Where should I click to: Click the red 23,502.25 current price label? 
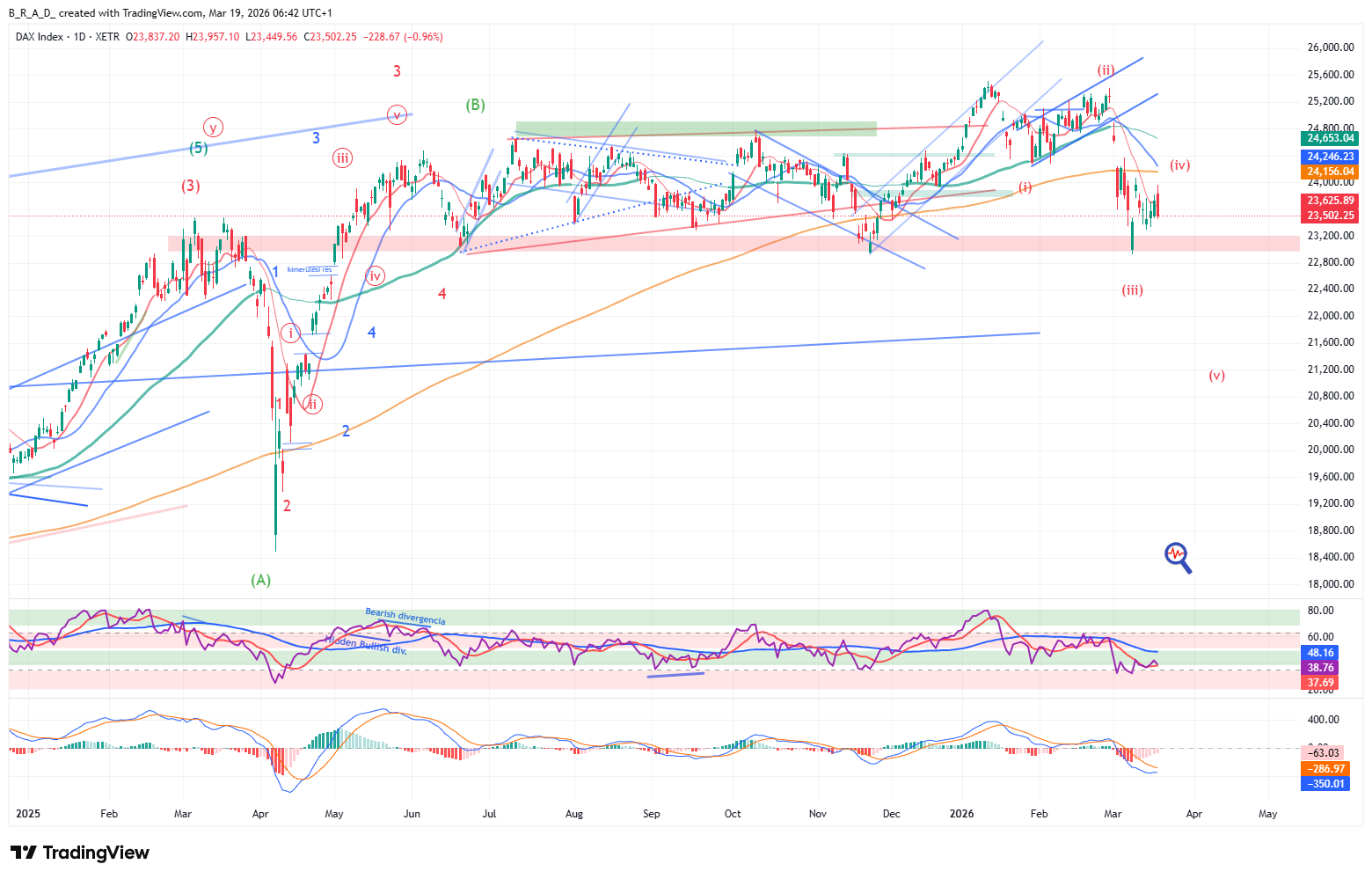(x=1331, y=216)
